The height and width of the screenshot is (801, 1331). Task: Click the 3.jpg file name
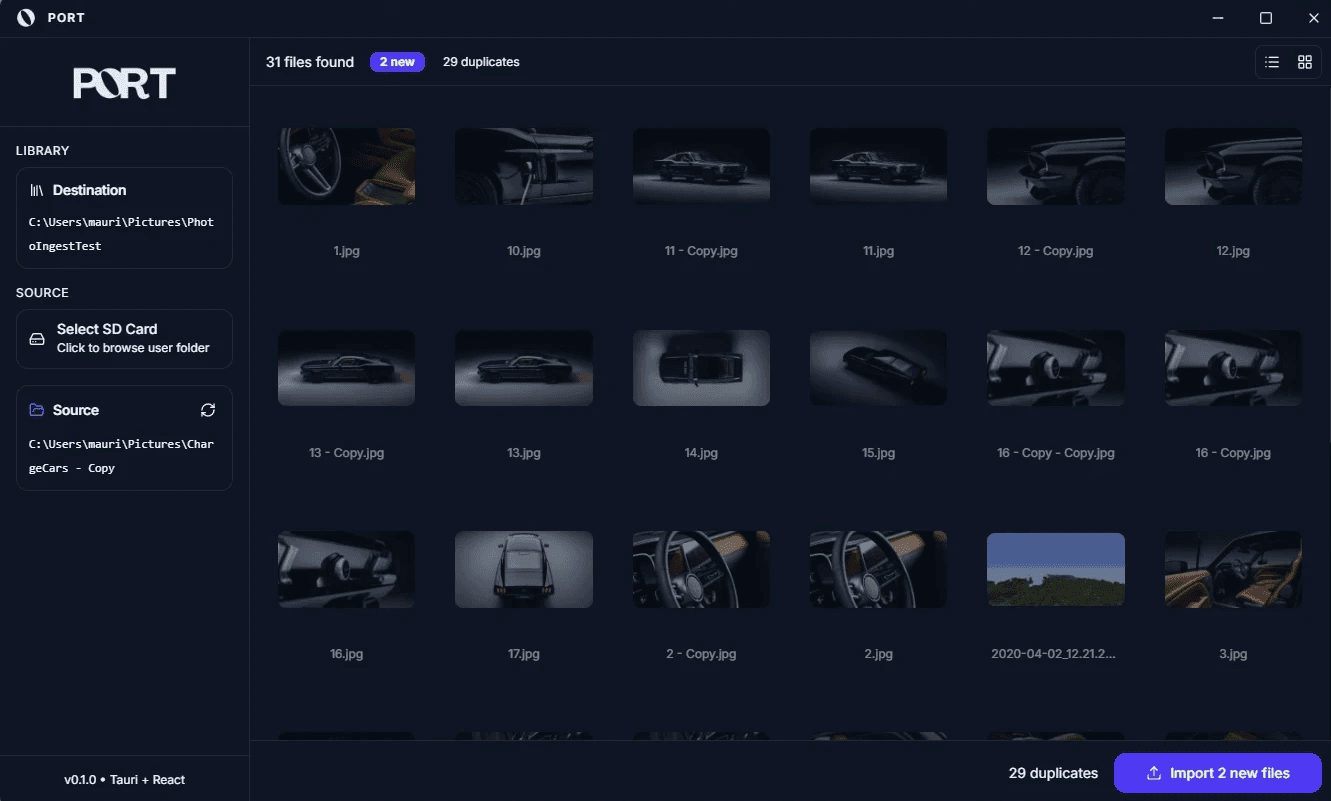1233,654
